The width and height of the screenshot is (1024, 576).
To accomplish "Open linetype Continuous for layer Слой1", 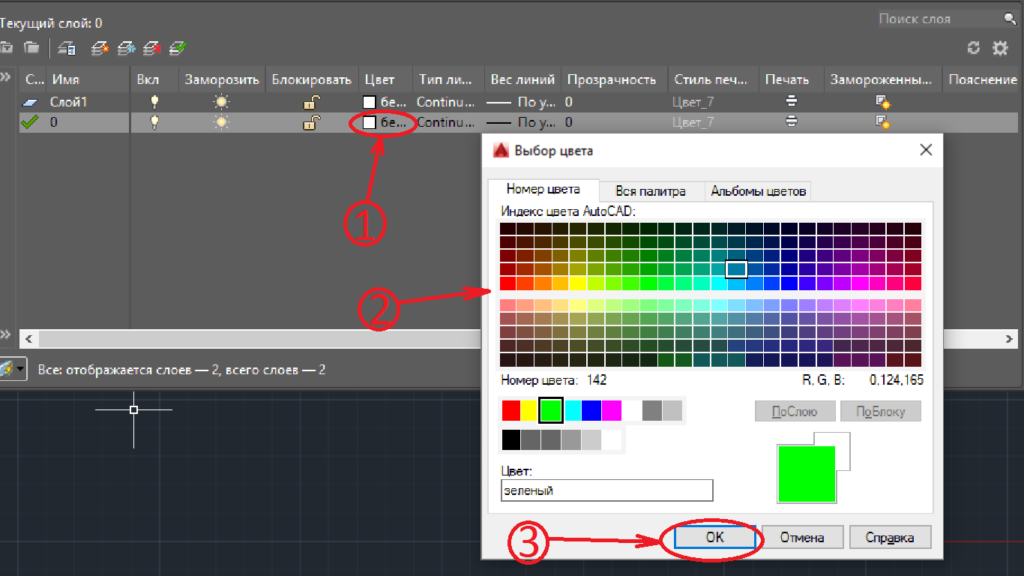I will [445, 101].
